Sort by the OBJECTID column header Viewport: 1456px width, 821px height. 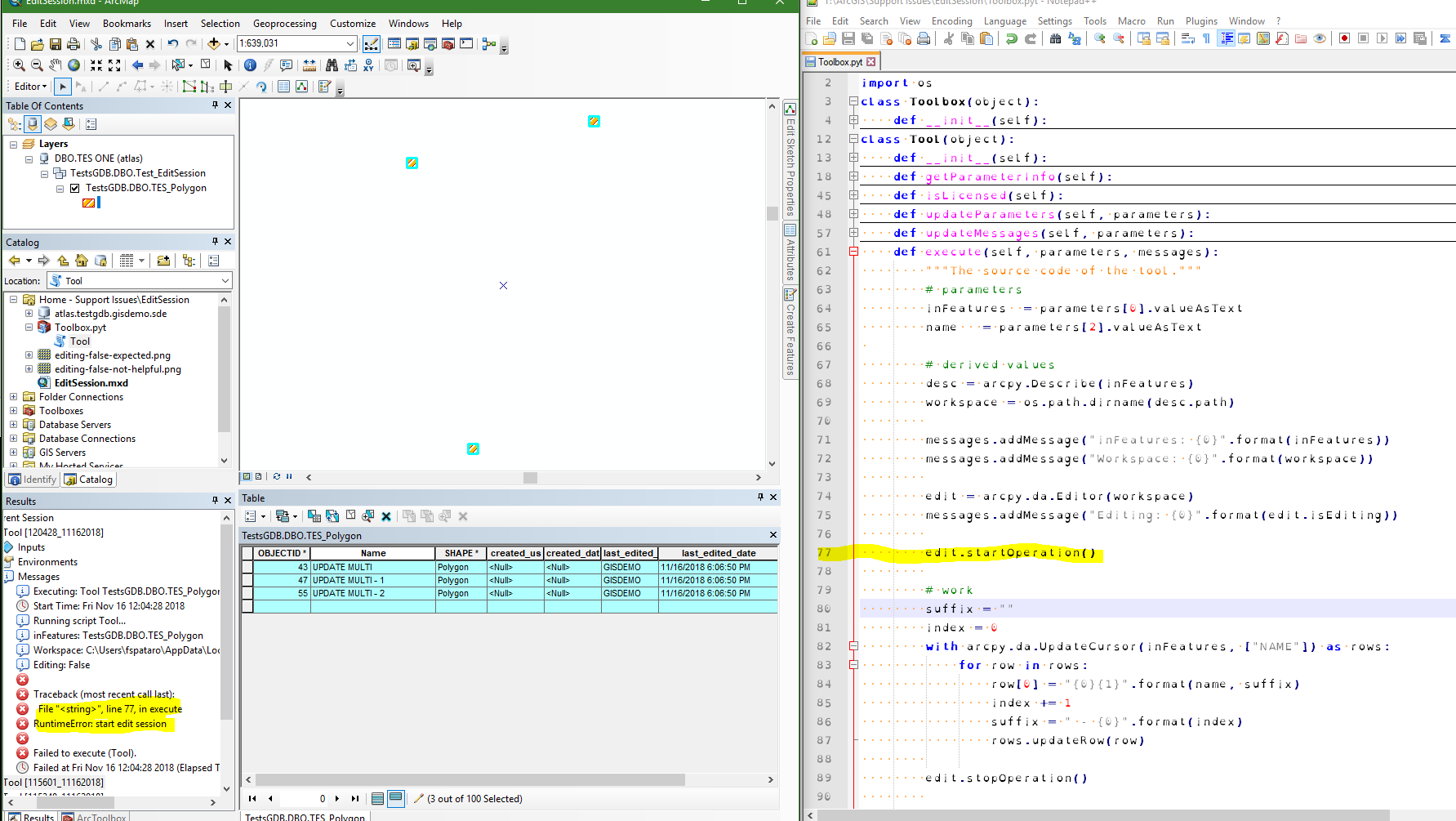click(282, 553)
